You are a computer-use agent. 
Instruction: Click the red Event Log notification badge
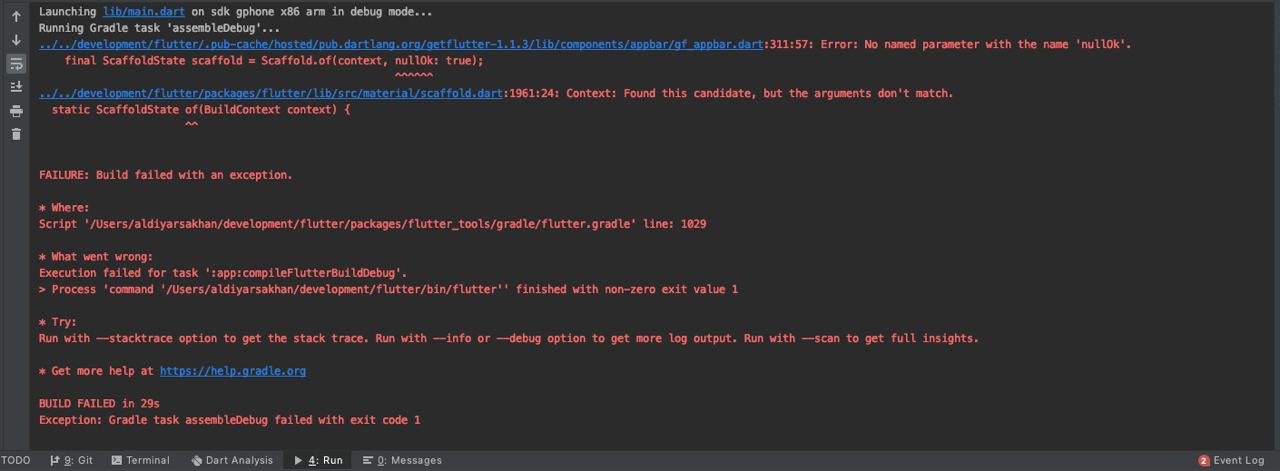pyautogui.click(x=1204, y=460)
